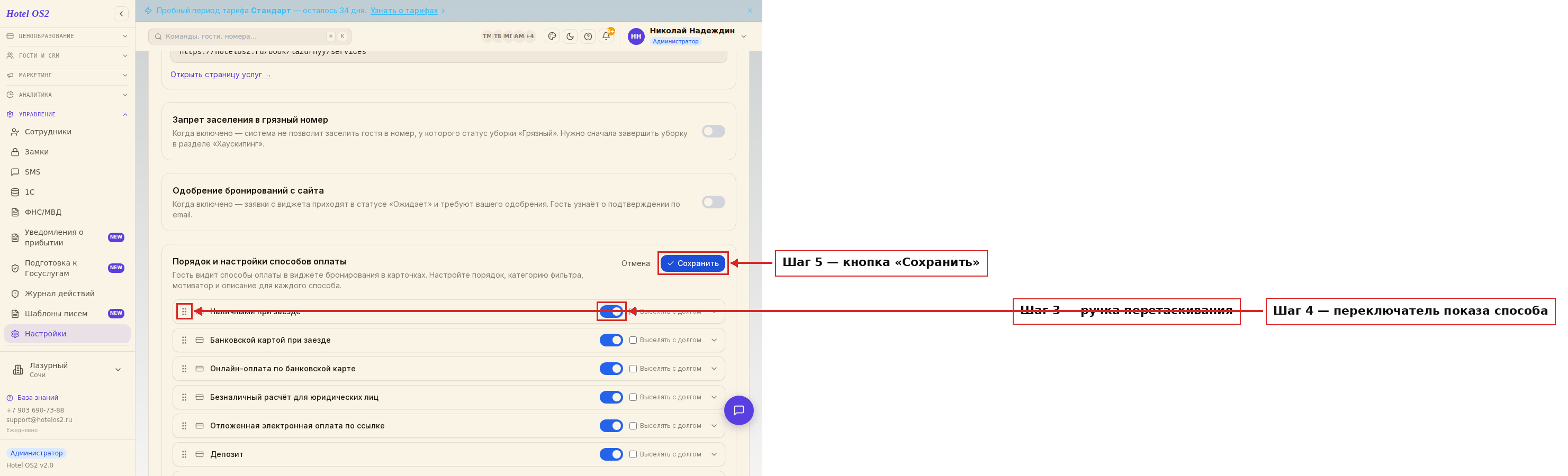Open Сотрудники in the sidebar
This screenshot has width=1568, height=476.
67,132
